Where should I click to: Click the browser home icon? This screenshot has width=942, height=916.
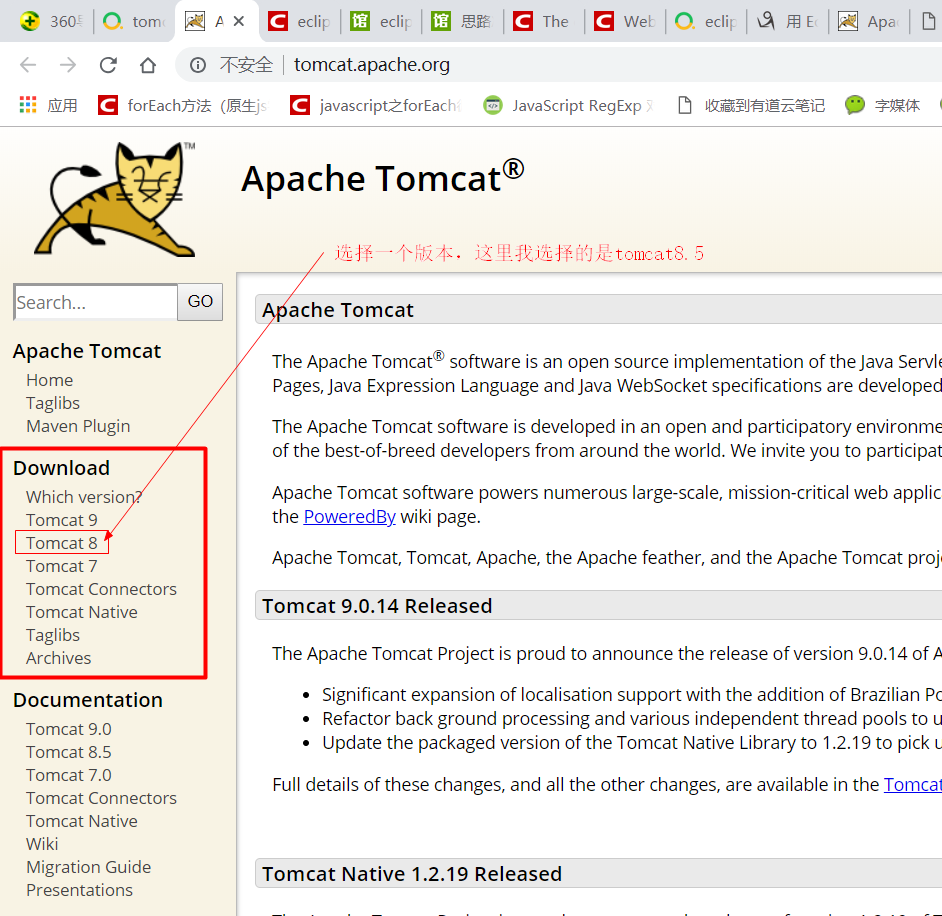147,62
